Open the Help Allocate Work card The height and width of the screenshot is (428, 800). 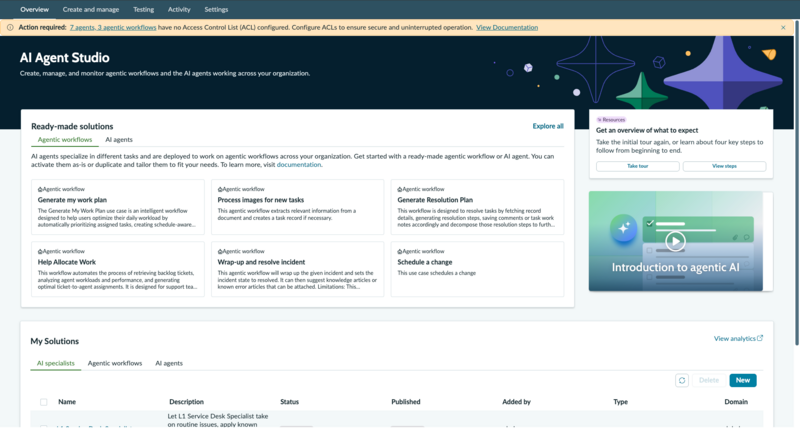(118, 269)
